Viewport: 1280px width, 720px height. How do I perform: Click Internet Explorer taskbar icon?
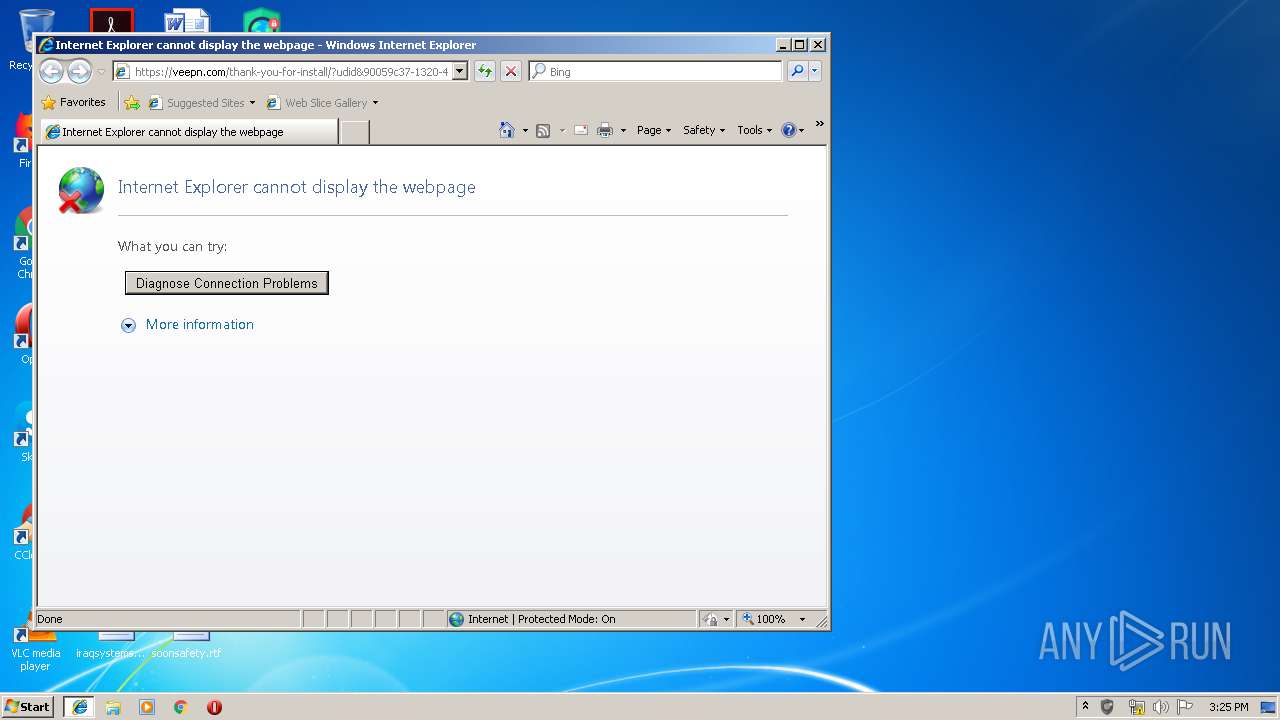(x=80, y=706)
